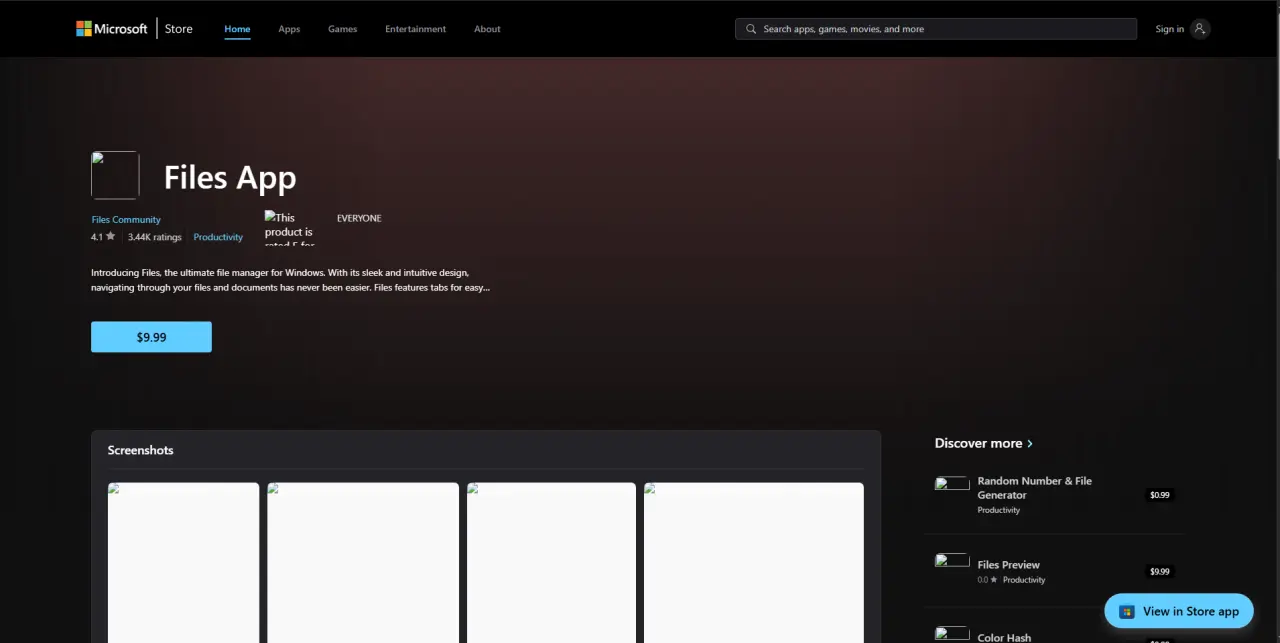The height and width of the screenshot is (643, 1280).
Task: Select the Home tab
Action: pyautogui.click(x=237, y=29)
